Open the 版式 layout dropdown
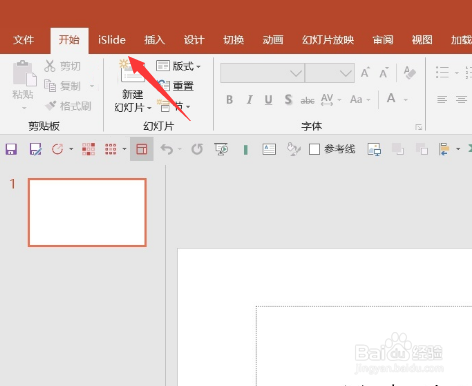Screen dimensions: 472x386 (178, 66)
